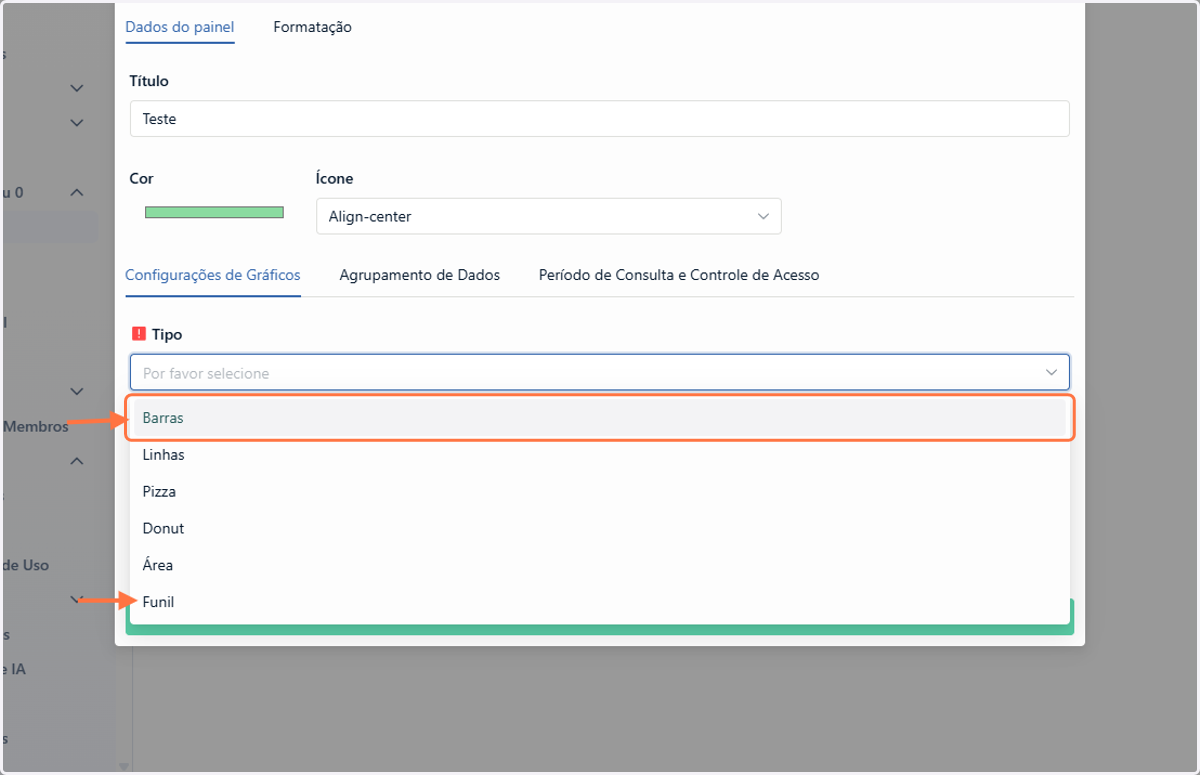The height and width of the screenshot is (775, 1200).
Task: Select Pizza in the Tipo dropdown list
Action: [599, 492]
